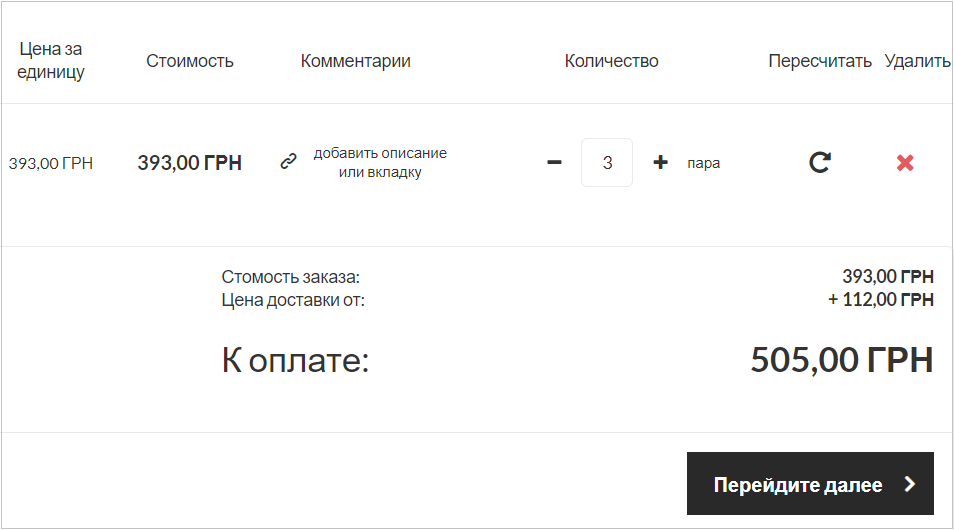Viewport: 954px width, 530px height.
Task: Click the Пересчитать column header
Action: [x=820, y=61]
